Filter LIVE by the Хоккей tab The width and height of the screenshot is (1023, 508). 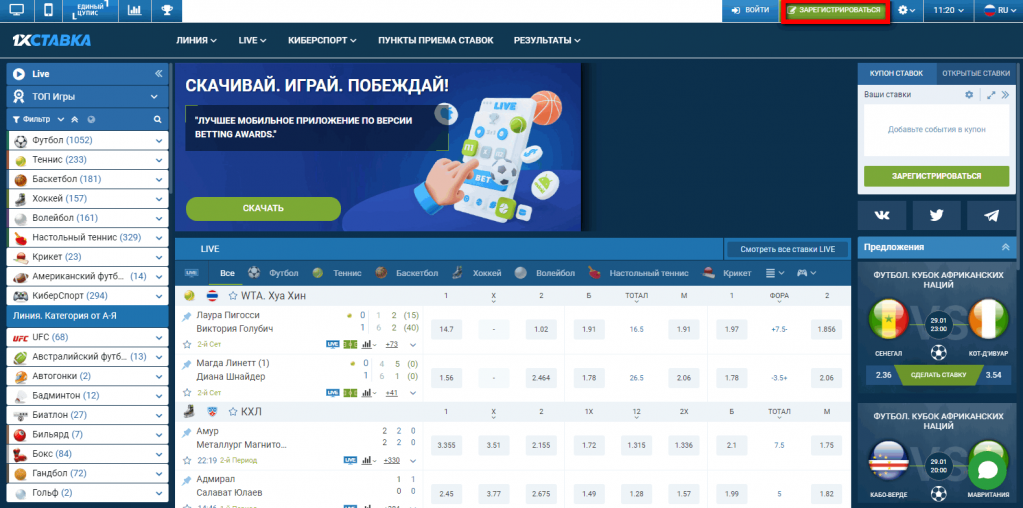[x=477, y=273]
